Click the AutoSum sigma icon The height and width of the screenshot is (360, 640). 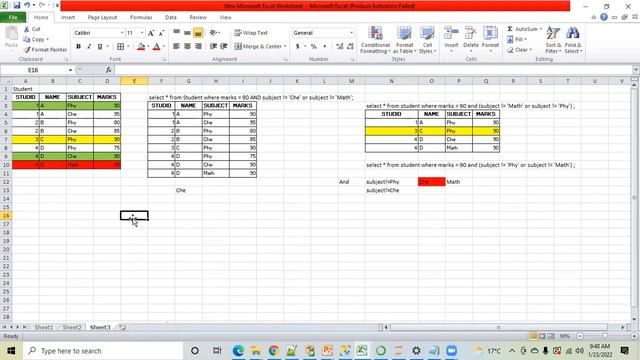510,29
